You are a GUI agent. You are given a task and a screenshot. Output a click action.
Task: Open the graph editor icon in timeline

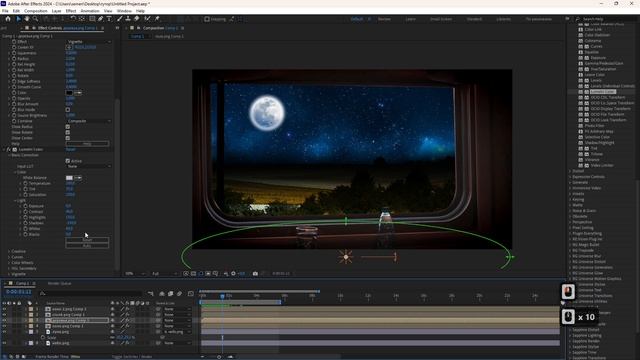pos(191,293)
